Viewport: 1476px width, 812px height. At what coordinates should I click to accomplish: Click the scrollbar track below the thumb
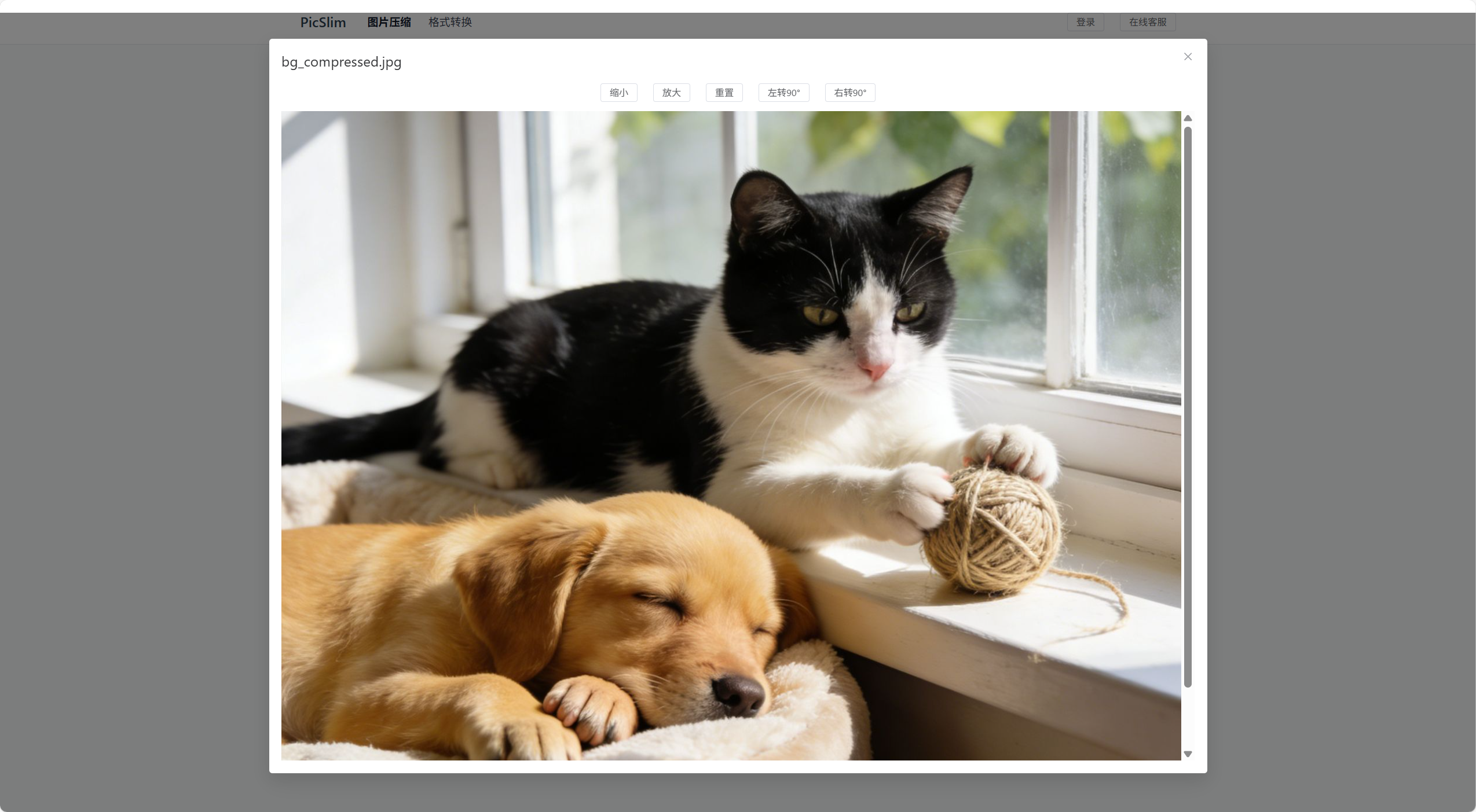(x=1188, y=718)
